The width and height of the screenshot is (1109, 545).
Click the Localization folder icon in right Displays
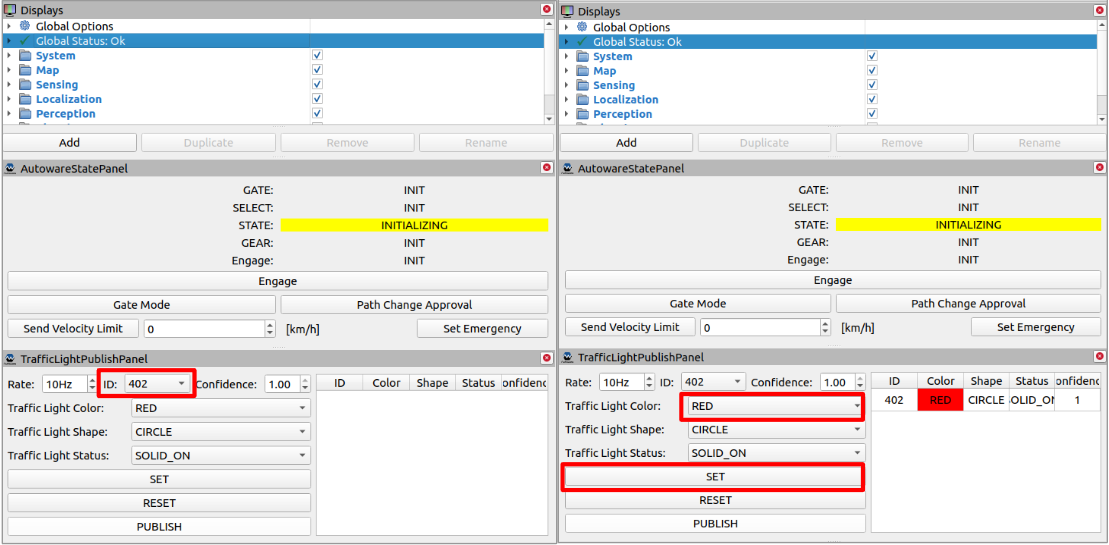[582, 100]
